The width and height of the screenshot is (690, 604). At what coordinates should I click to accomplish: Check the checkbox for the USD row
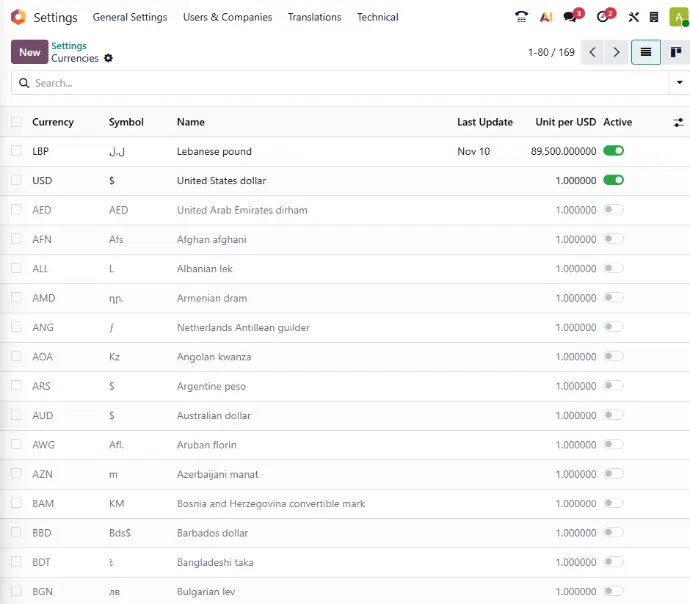click(x=16, y=181)
